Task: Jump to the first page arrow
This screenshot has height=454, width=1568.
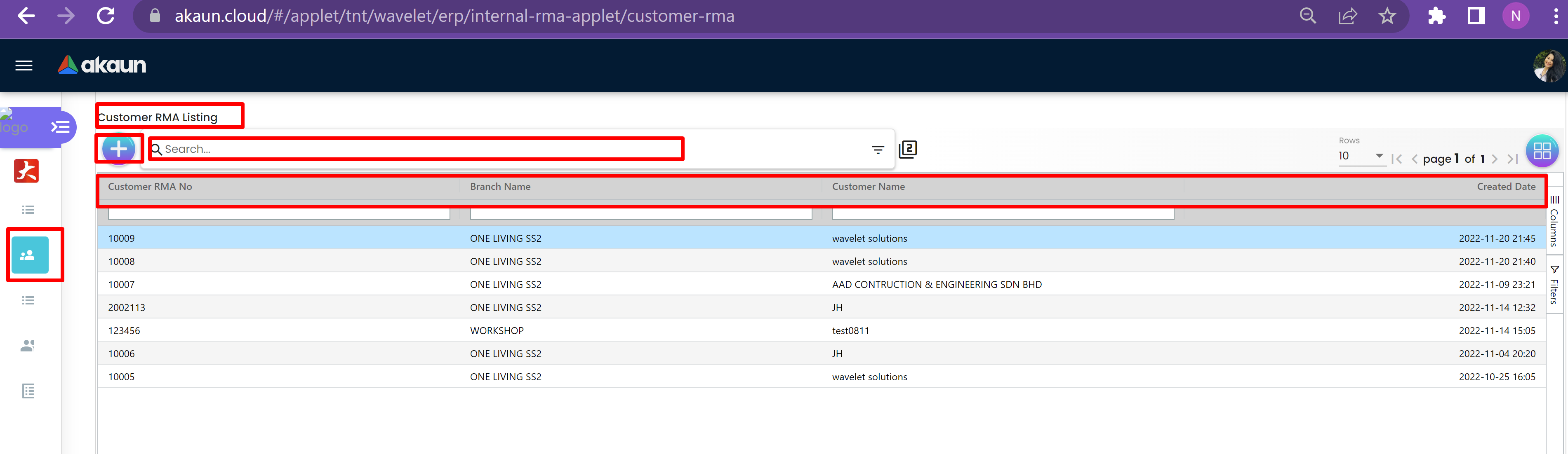Action: click(x=1397, y=159)
